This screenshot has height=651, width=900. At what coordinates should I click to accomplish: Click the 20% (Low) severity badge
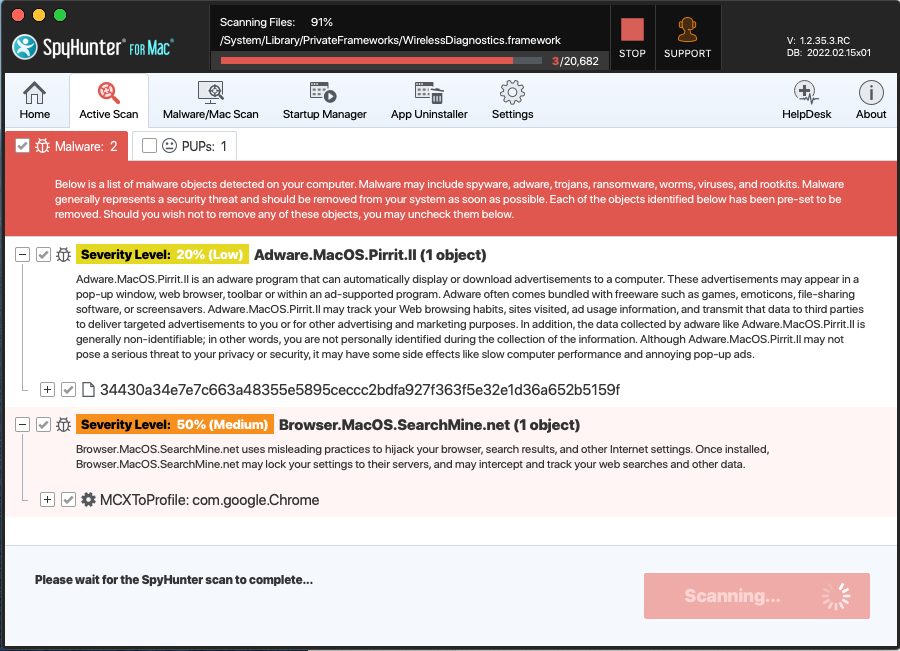162,255
